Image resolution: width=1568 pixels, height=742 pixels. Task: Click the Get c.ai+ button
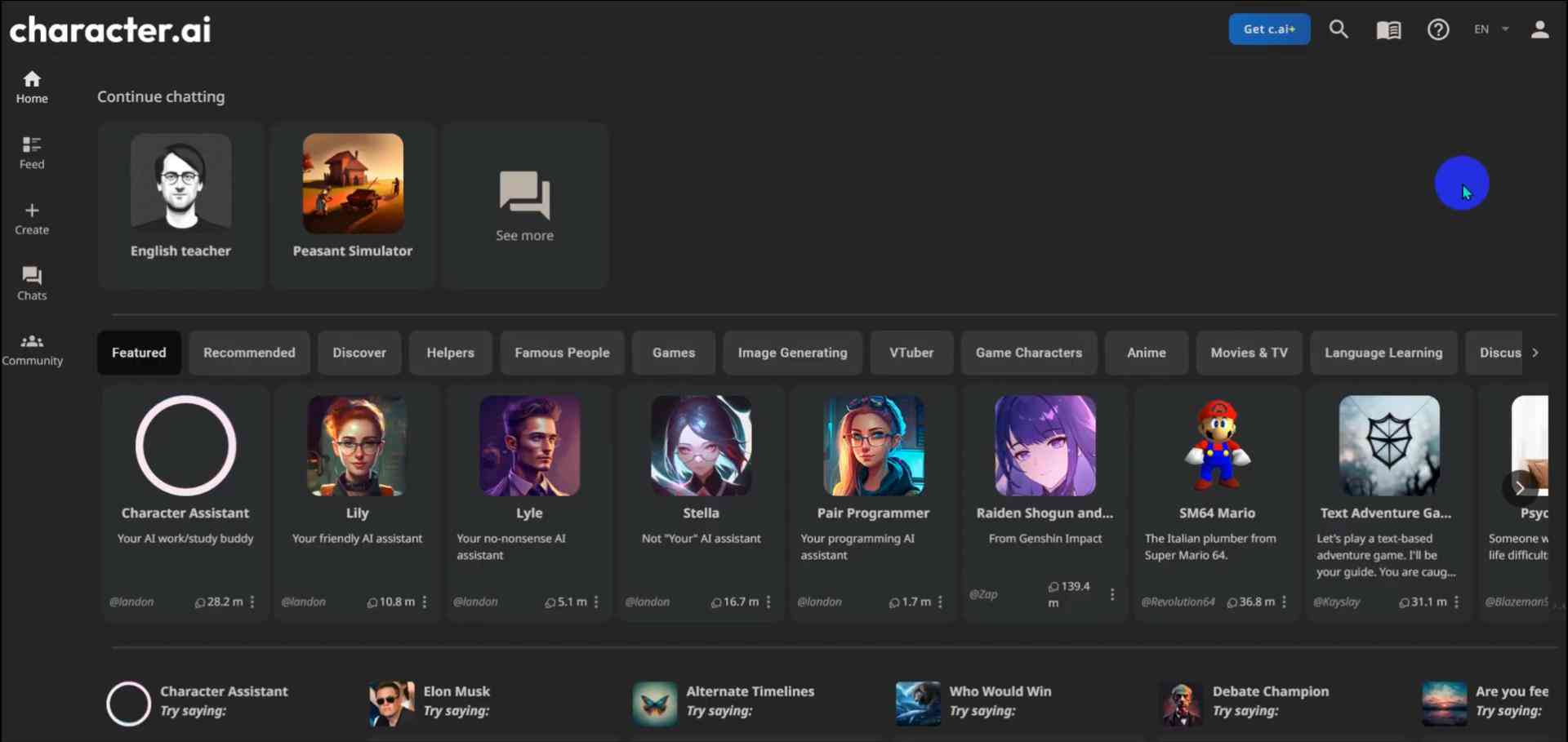pos(1269,29)
